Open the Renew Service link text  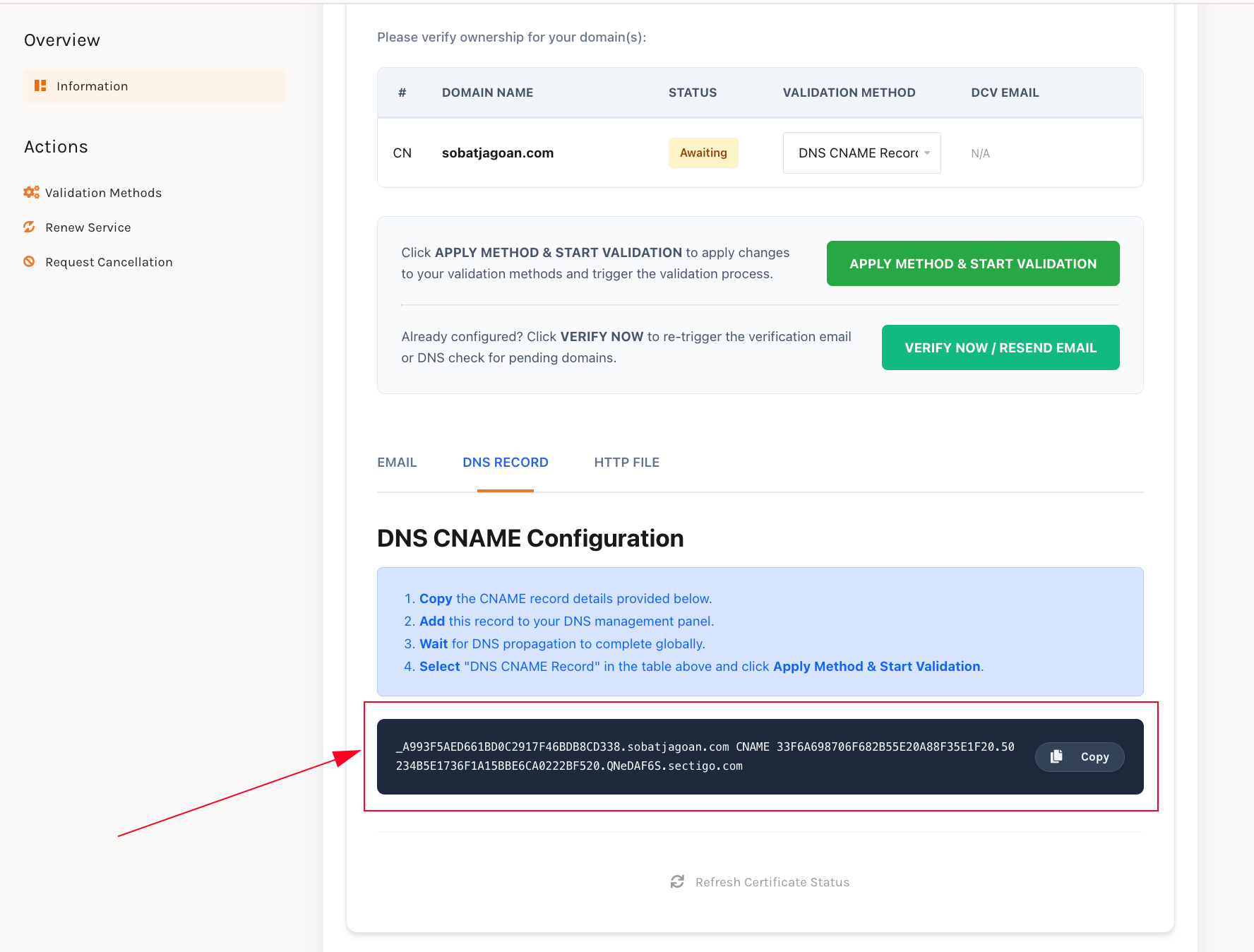88,227
